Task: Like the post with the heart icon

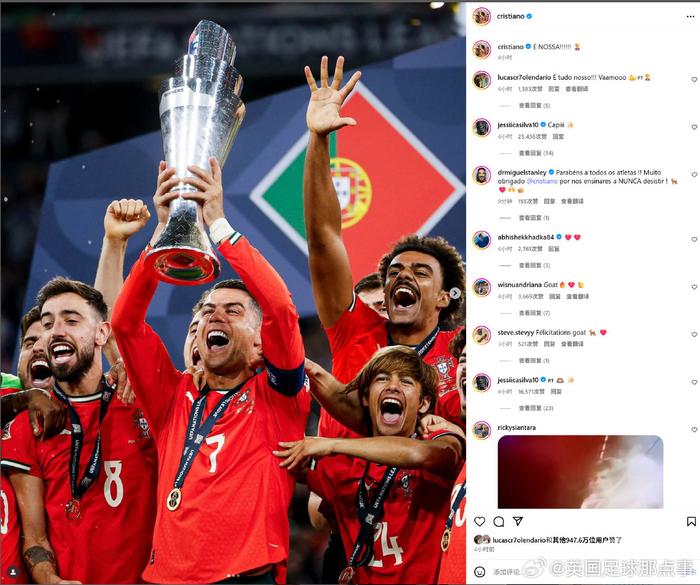Action: pos(479,521)
